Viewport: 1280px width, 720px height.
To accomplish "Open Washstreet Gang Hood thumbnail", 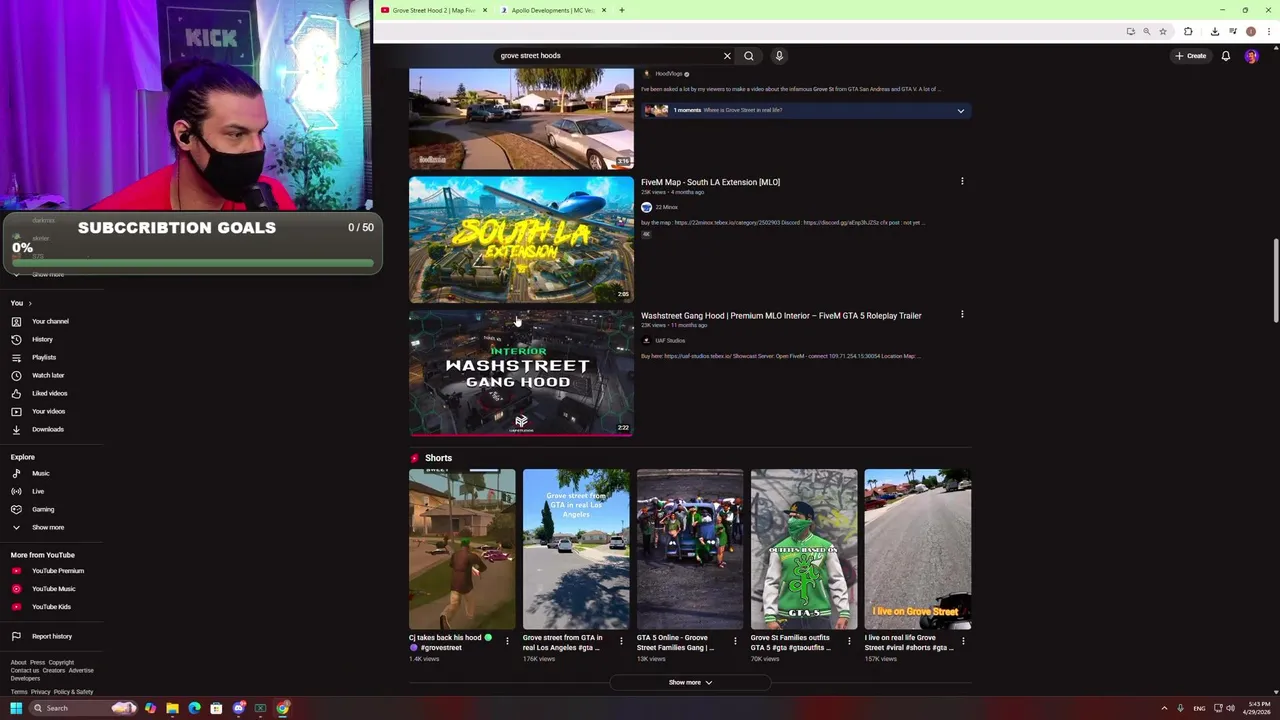I will [x=521, y=373].
